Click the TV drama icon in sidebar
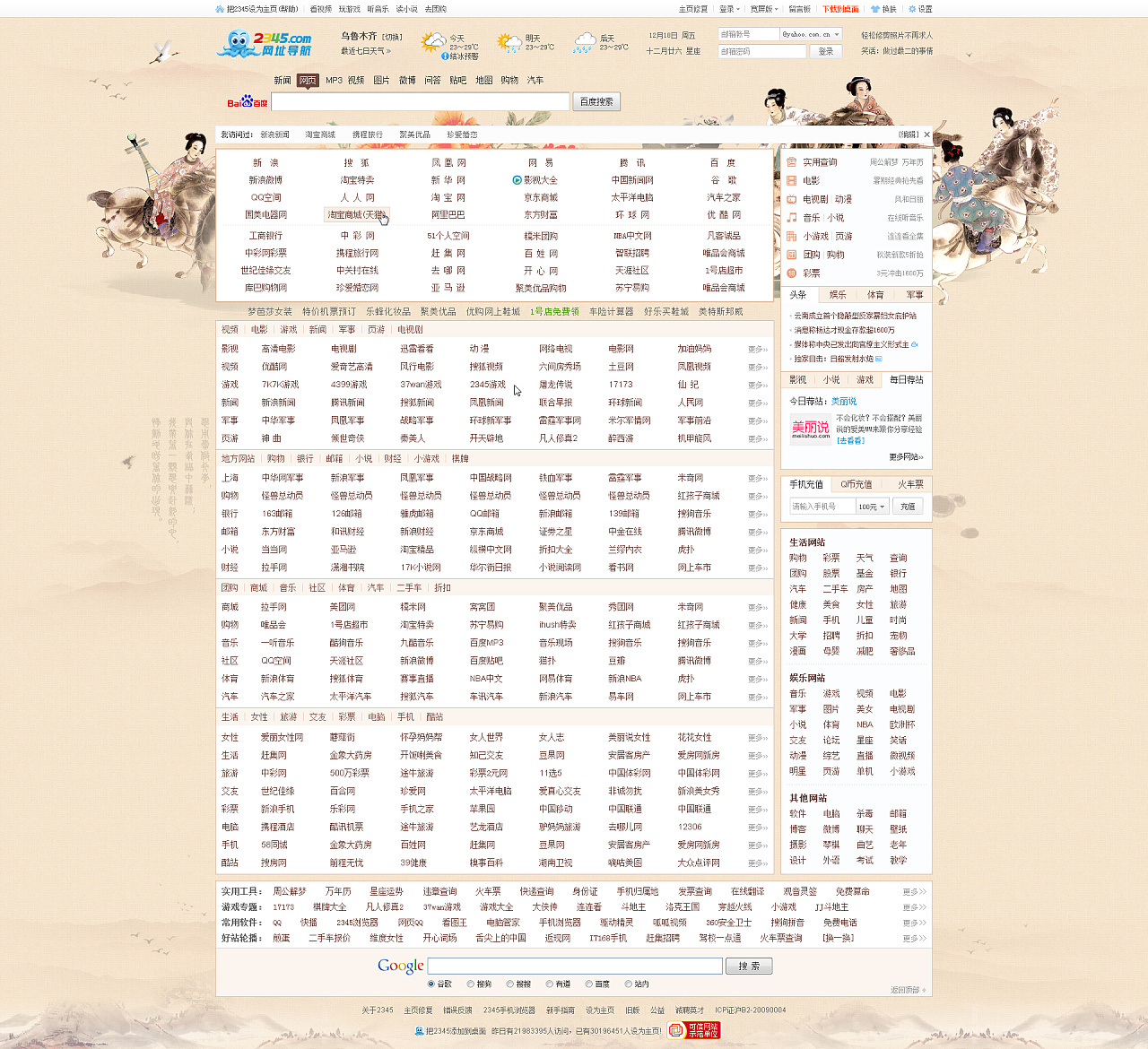This screenshot has height=1049, width=1148. (792, 199)
